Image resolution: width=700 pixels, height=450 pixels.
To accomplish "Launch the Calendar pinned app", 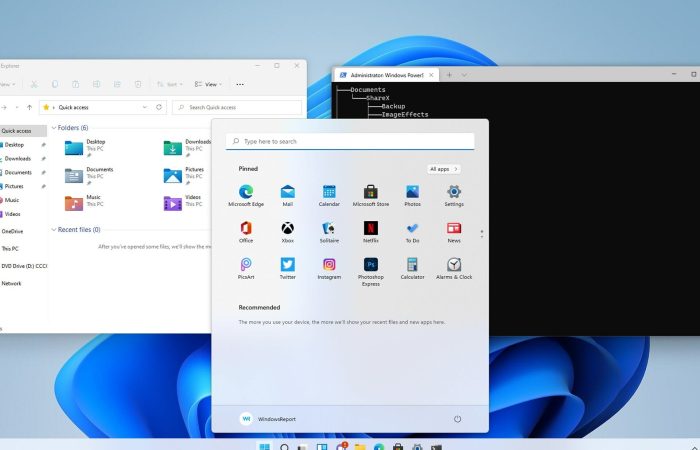I will pyautogui.click(x=329, y=196).
